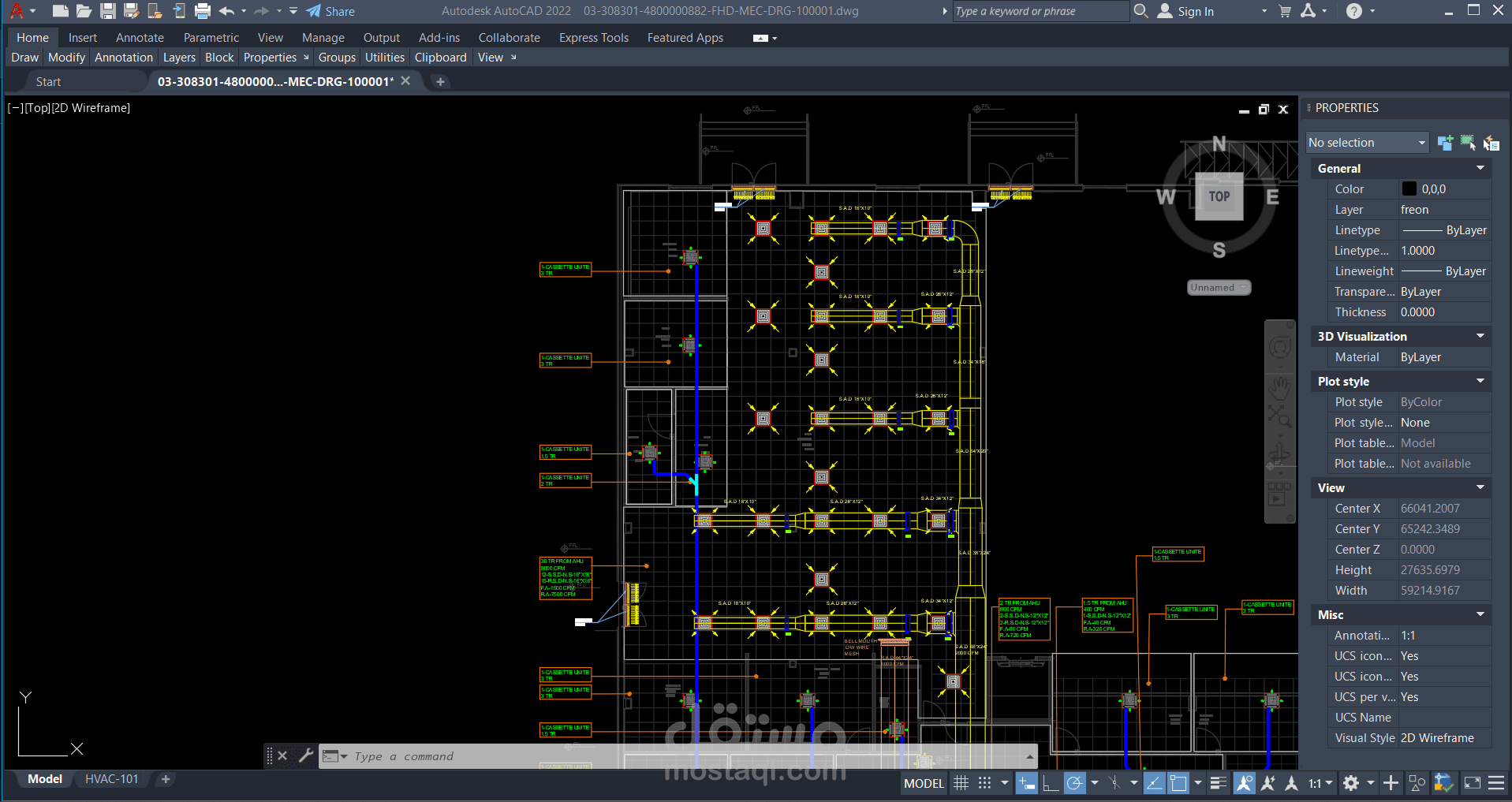Collapse the 3D Visualization section

pyautogui.click(x=1480, y=336)
